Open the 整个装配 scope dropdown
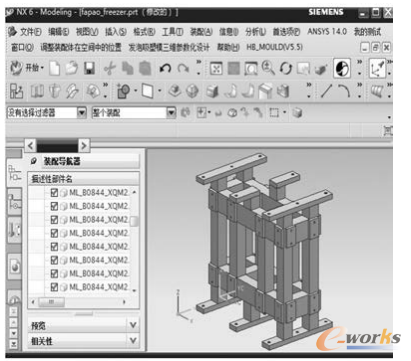This screenshot has height=361, width=411. (171, 113)
